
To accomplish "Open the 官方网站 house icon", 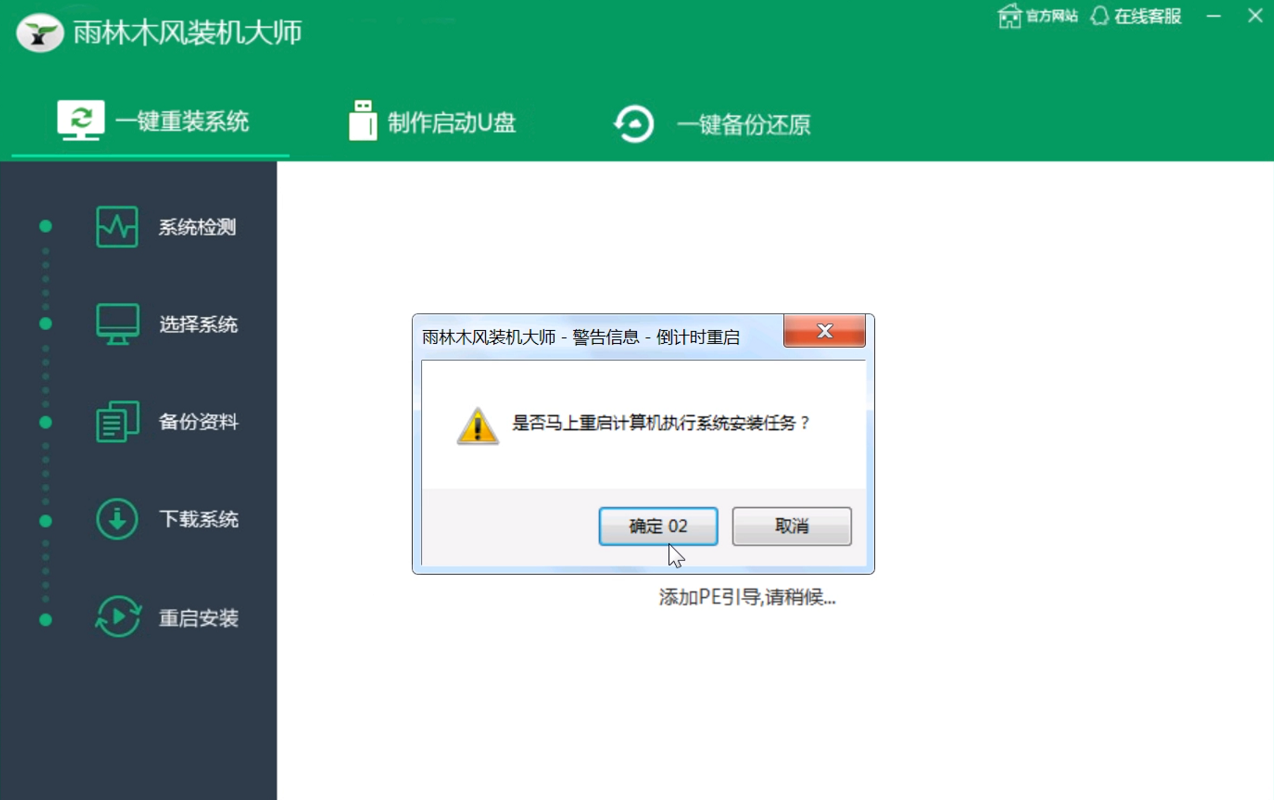I will pyautogui.click(x=1009, y=16).
